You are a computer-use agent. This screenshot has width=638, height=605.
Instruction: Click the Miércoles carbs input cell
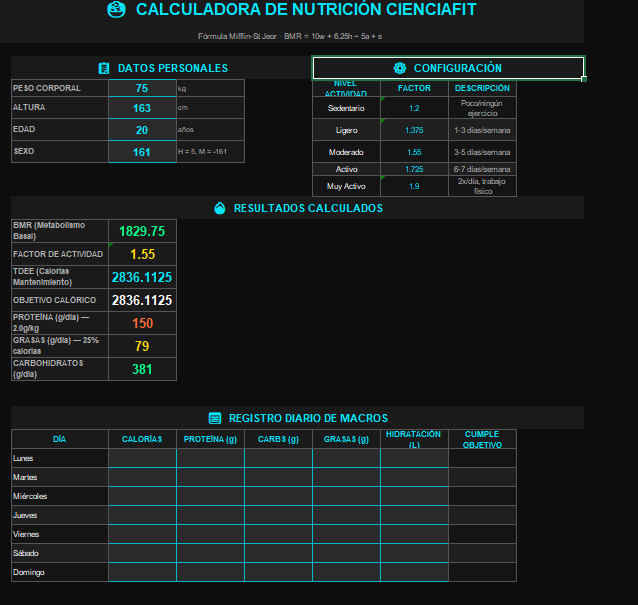click(278, 496)
